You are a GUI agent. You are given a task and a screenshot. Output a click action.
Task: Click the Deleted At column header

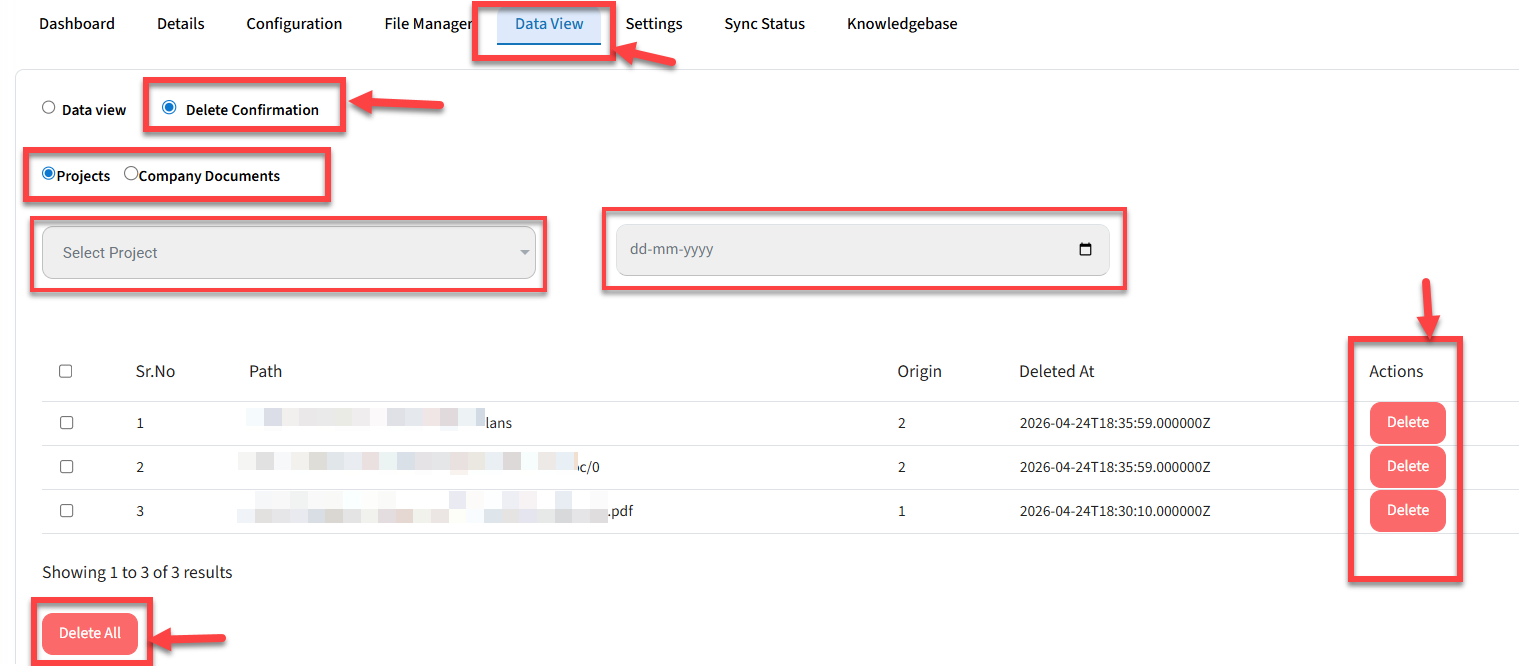click(1056, 371)
